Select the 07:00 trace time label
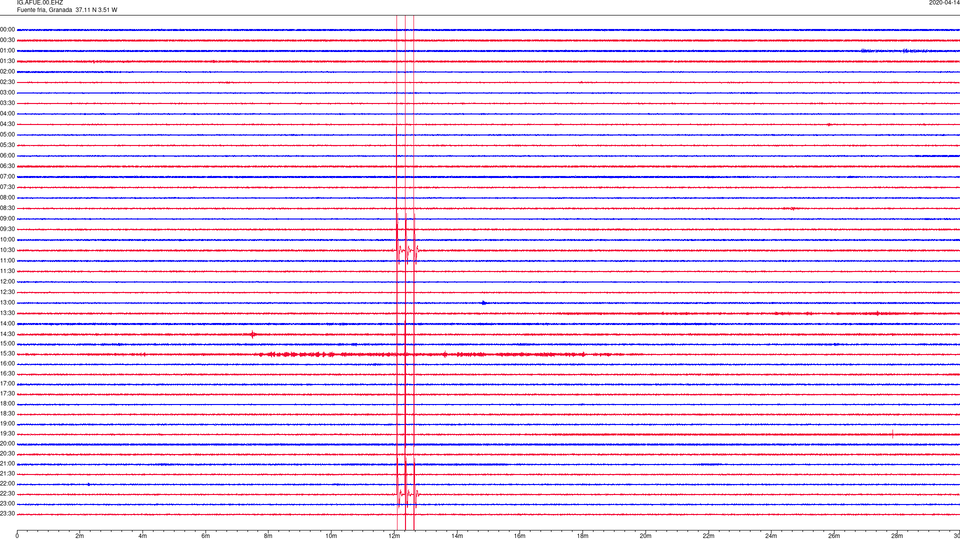Viewport: 960px width, 540px height. (x=7, y=176)
